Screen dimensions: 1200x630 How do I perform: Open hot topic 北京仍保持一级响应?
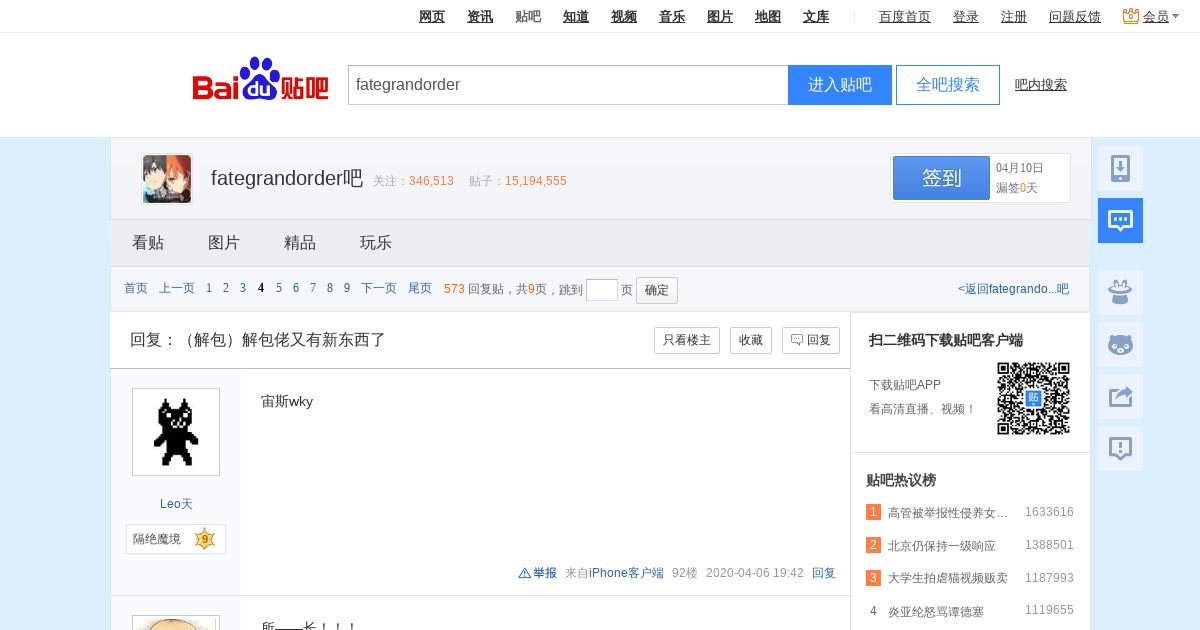pos(942,546)
